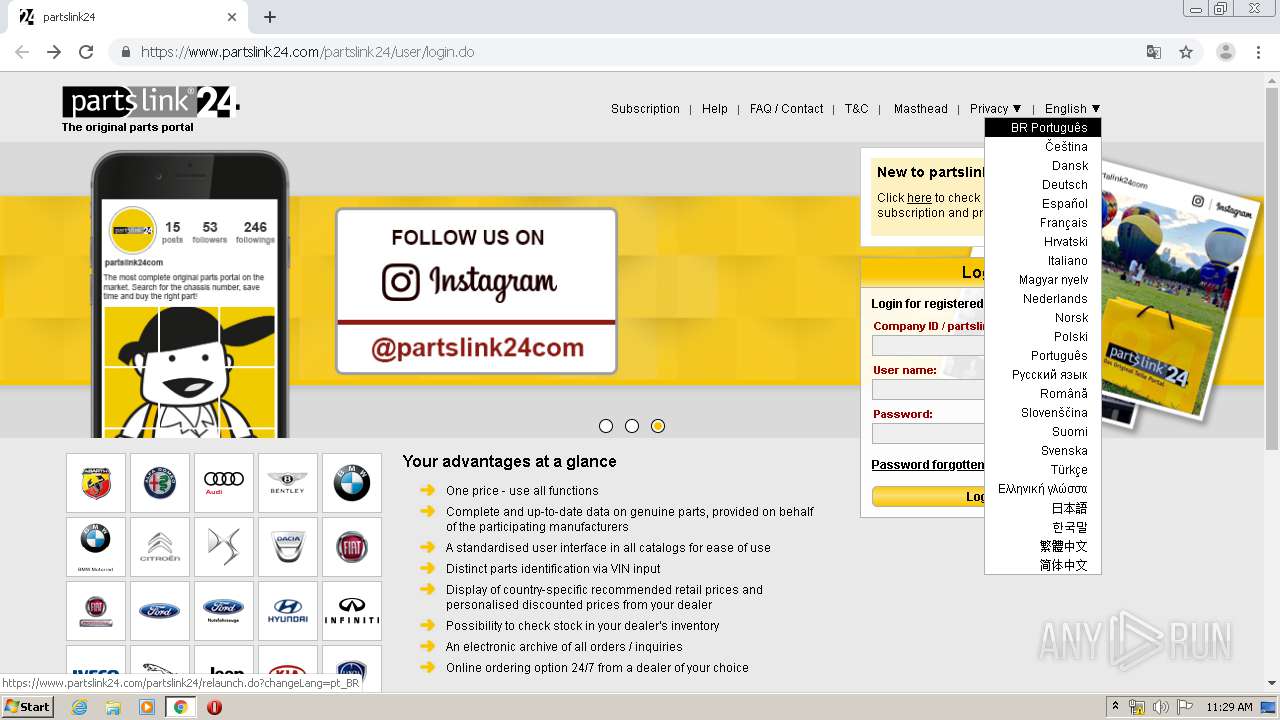Open the Opera icon in taskbar
Screen dimensions: 1280x720
pyautogui.click(x=214, y=707)
